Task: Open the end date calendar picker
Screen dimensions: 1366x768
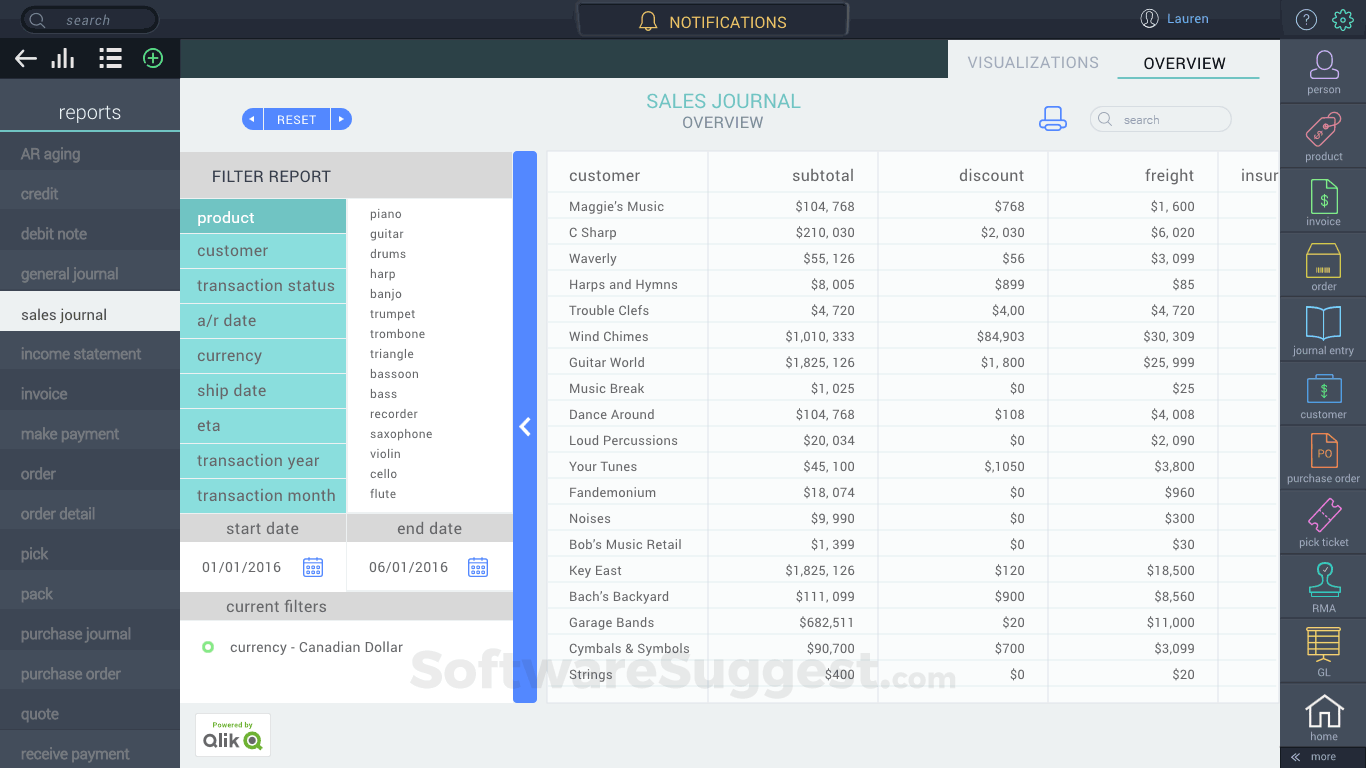Action: pyautogui.click(x=477, y=567)
